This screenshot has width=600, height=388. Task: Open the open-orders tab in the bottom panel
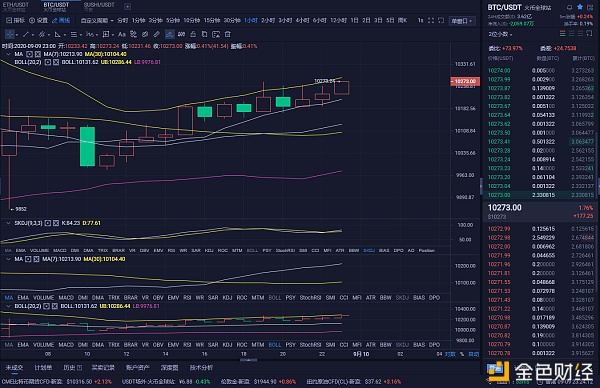tap(14, 368)
